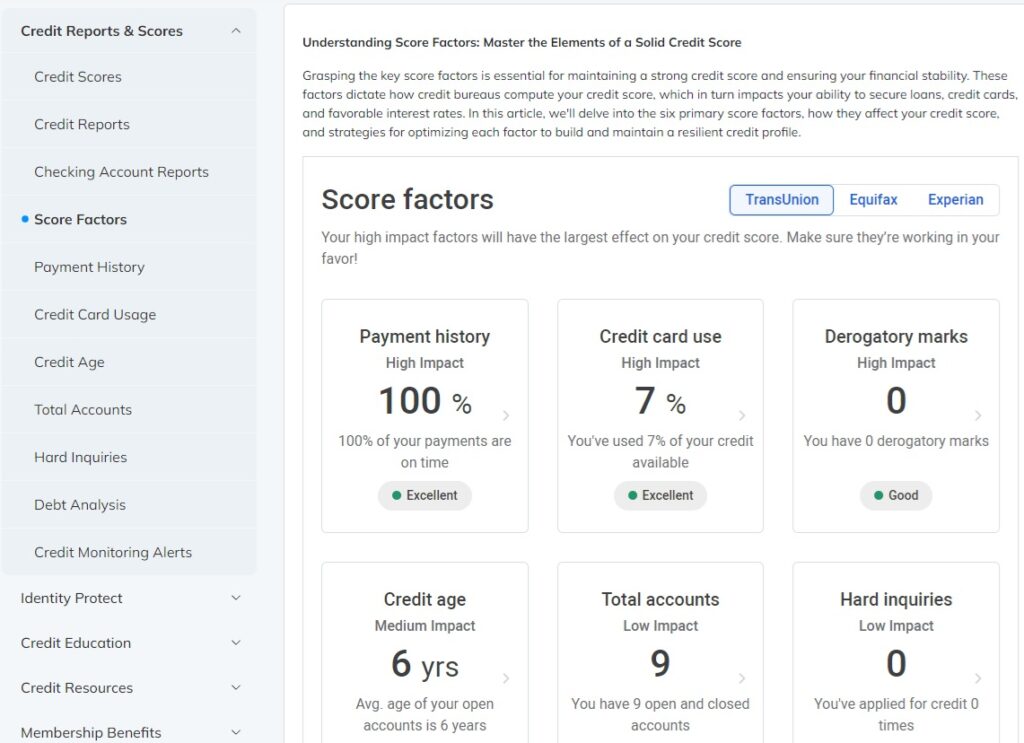Expand the Credit Education section

pyautogui.click(x=236, y=643)
